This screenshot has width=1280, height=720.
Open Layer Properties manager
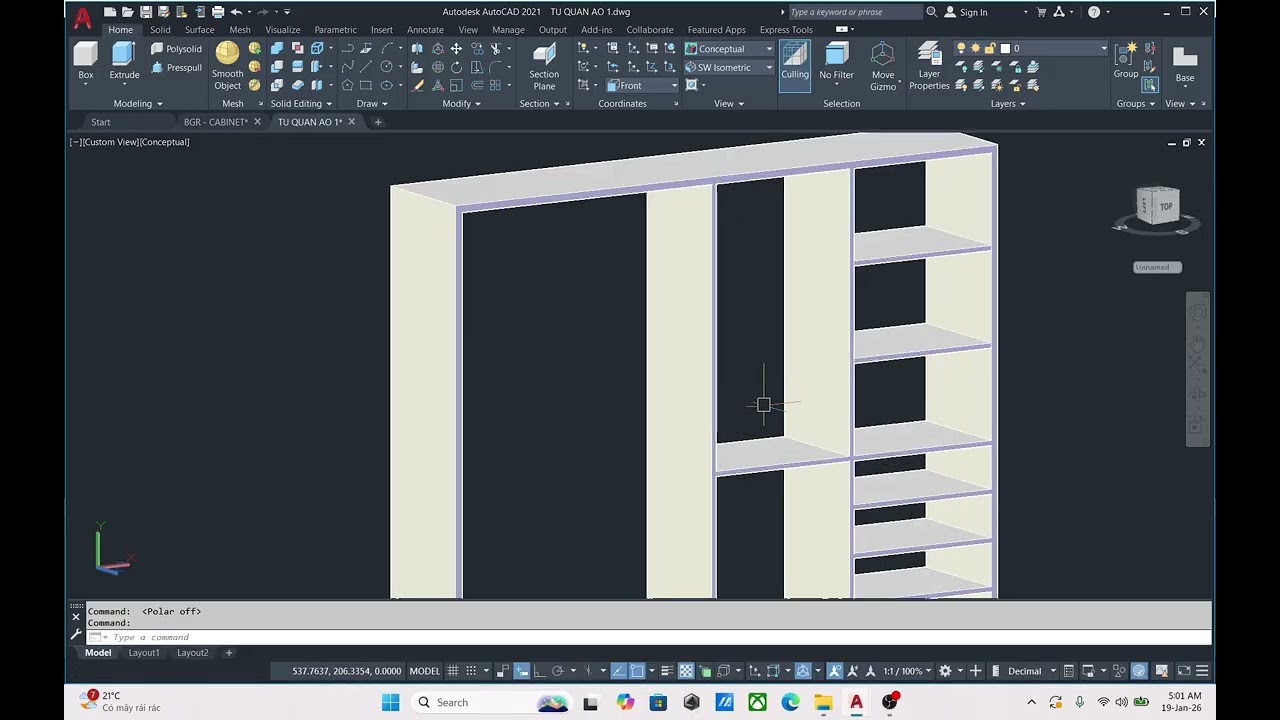tap(929, 66)
